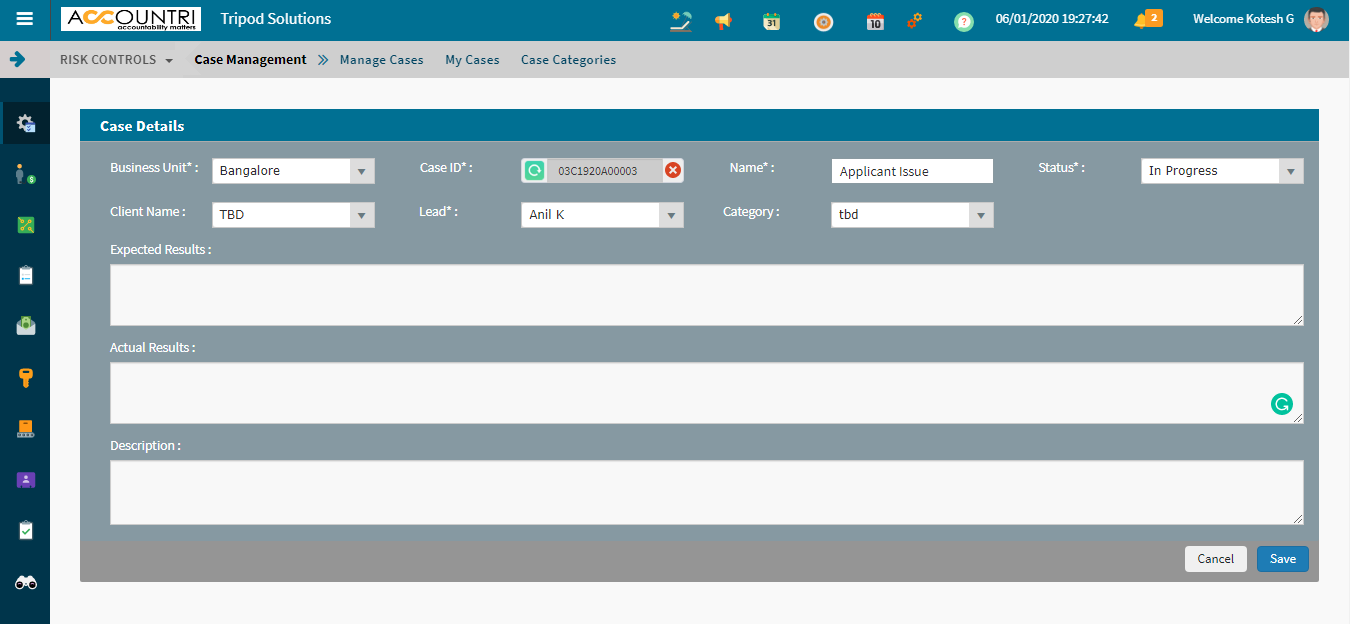The image size is (1350, 624).
Task: Click Tripod Solutions company name
Action: [x=276, y=19]
